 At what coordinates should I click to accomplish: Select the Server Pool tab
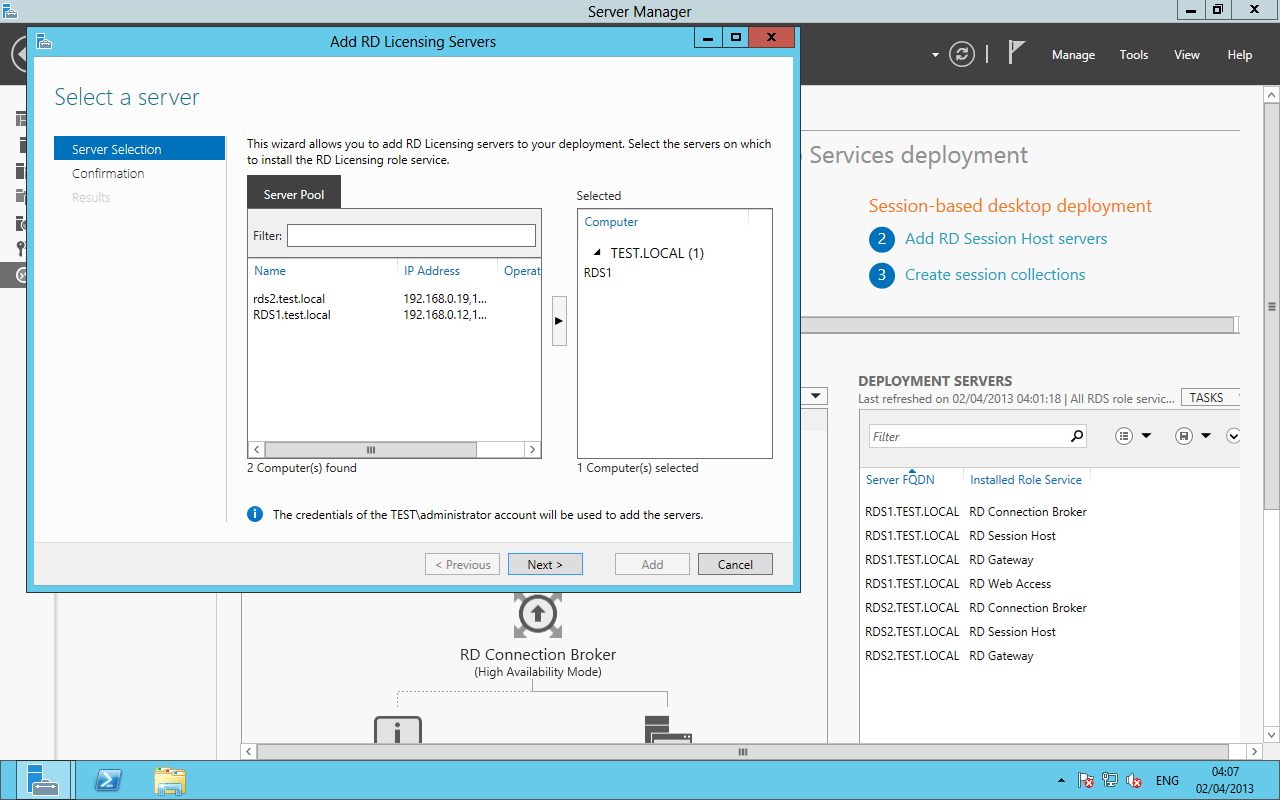[x=294, y=194]
